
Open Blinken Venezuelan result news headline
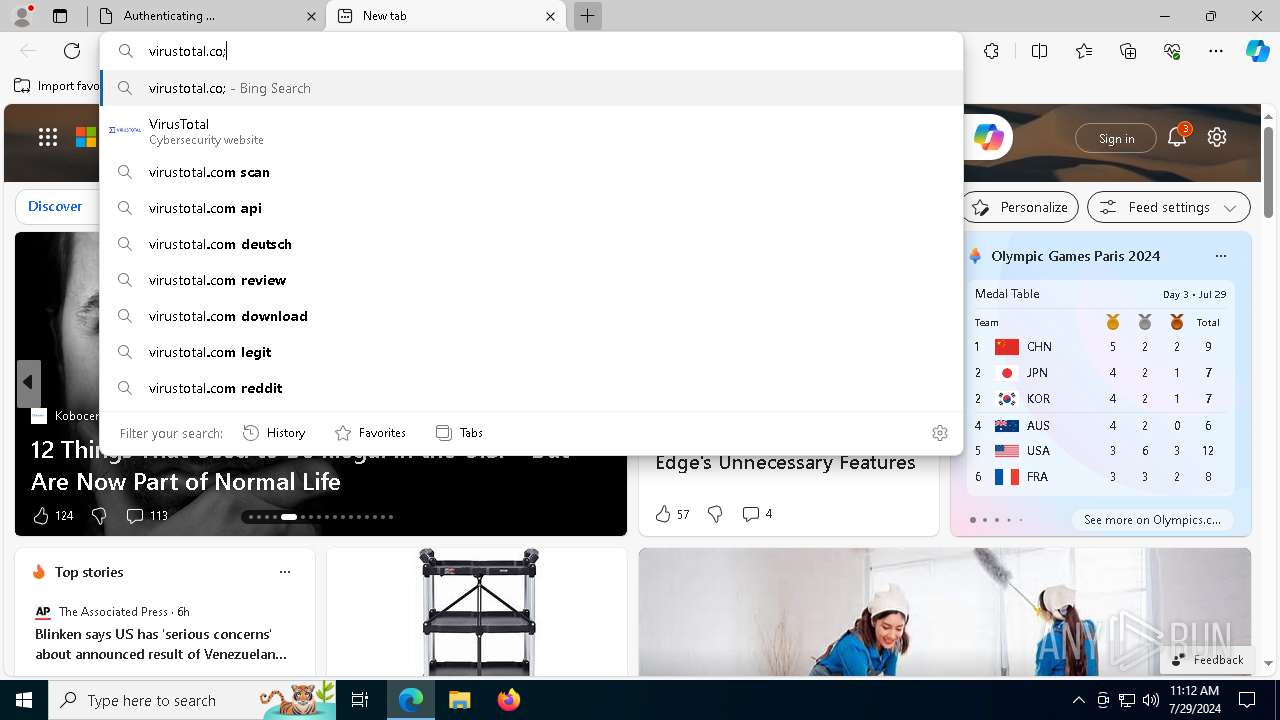pyautogui.click(x=161, y=644)
